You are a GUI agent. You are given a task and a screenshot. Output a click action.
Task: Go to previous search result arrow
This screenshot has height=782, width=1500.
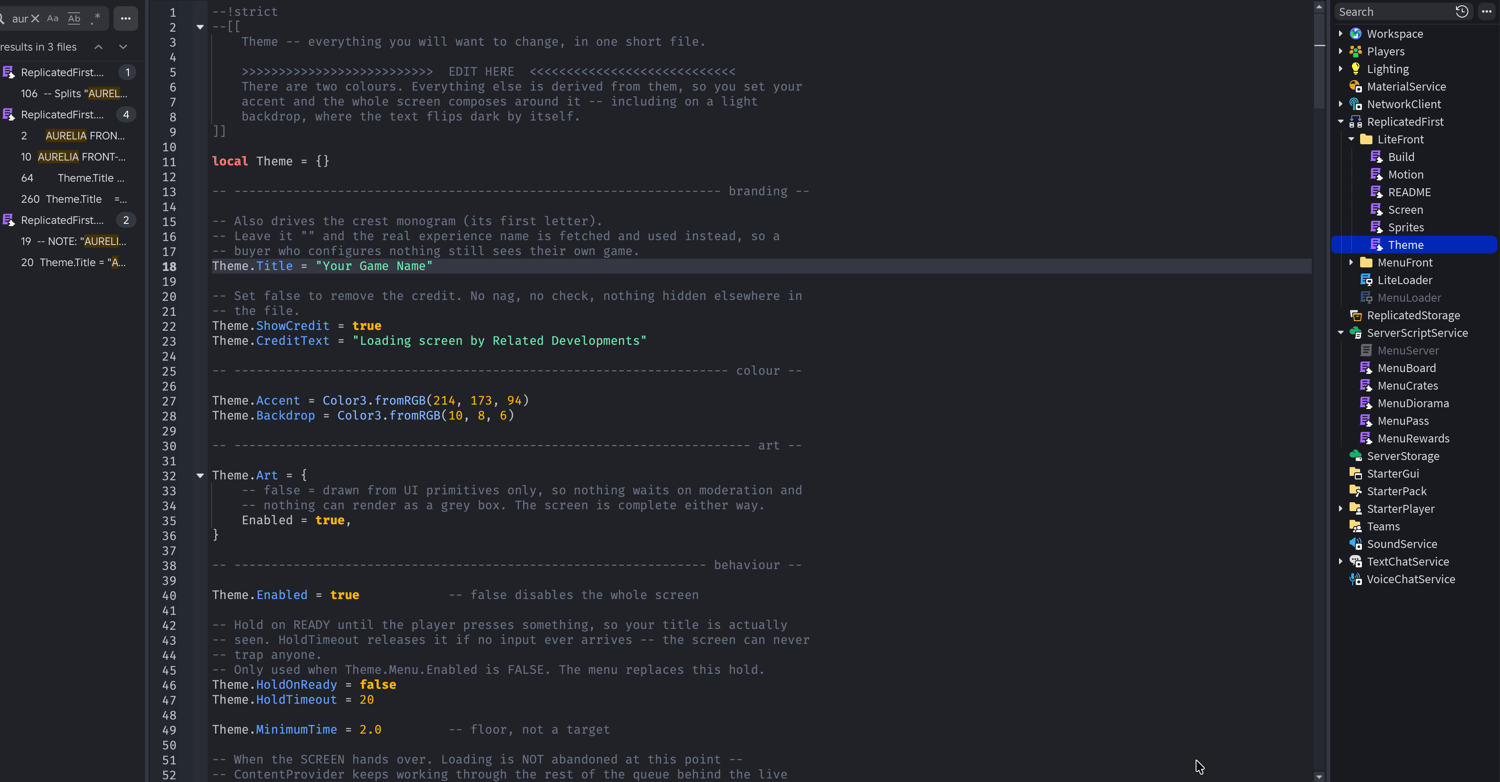(x=98, y=47)
